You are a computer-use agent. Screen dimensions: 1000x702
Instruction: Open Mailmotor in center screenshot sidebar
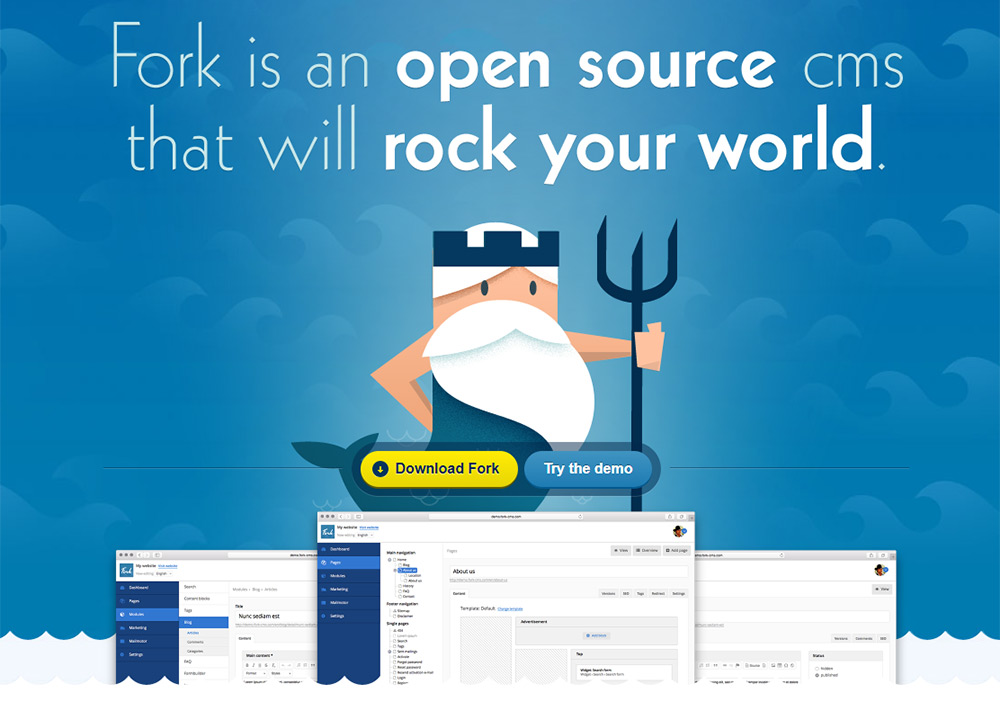click(348, 603)
